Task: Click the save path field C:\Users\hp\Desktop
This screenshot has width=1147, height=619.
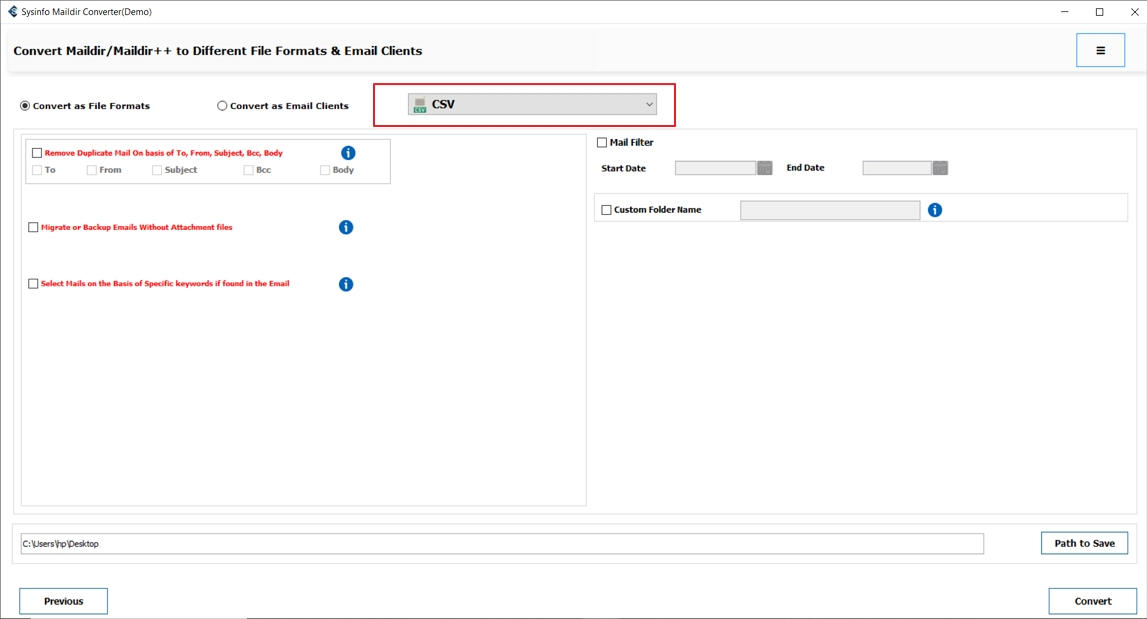Action: coord(502,544)
